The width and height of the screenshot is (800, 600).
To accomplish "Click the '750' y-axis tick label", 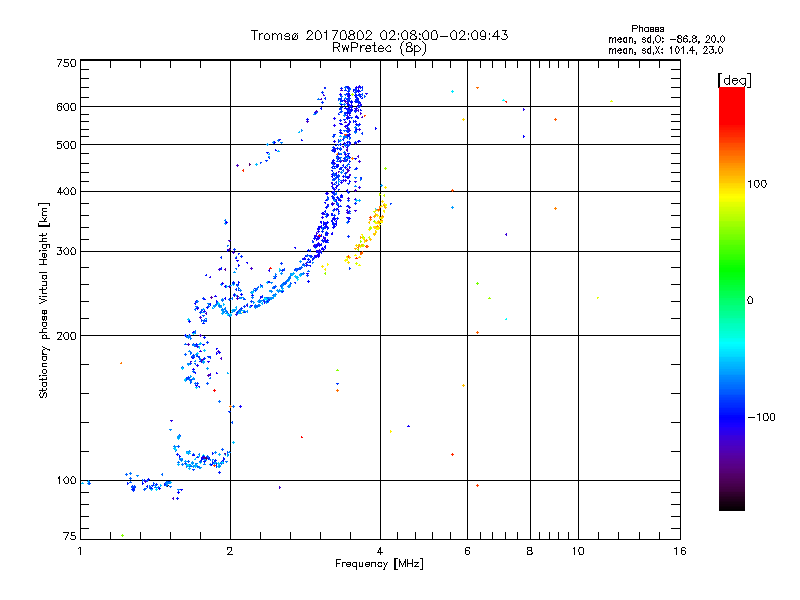I will [66, 63].
